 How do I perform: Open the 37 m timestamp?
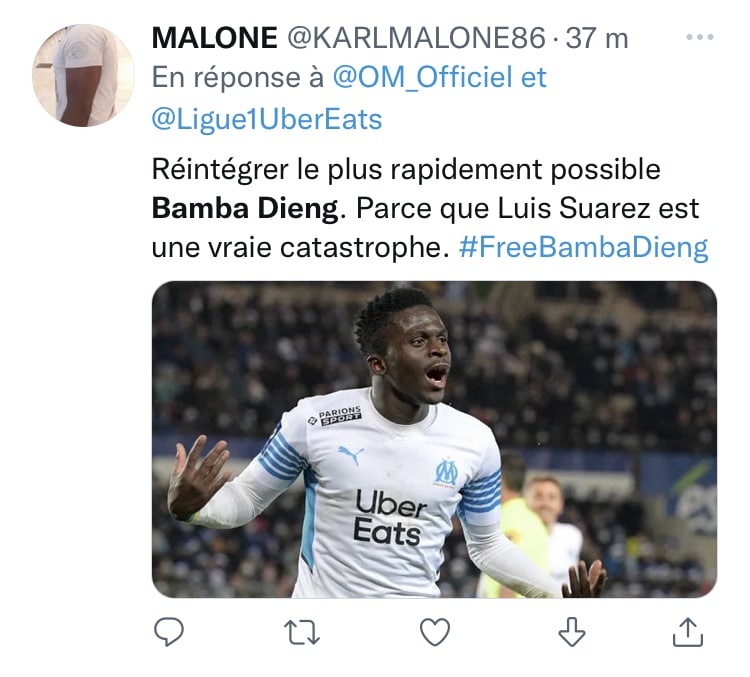597,38
